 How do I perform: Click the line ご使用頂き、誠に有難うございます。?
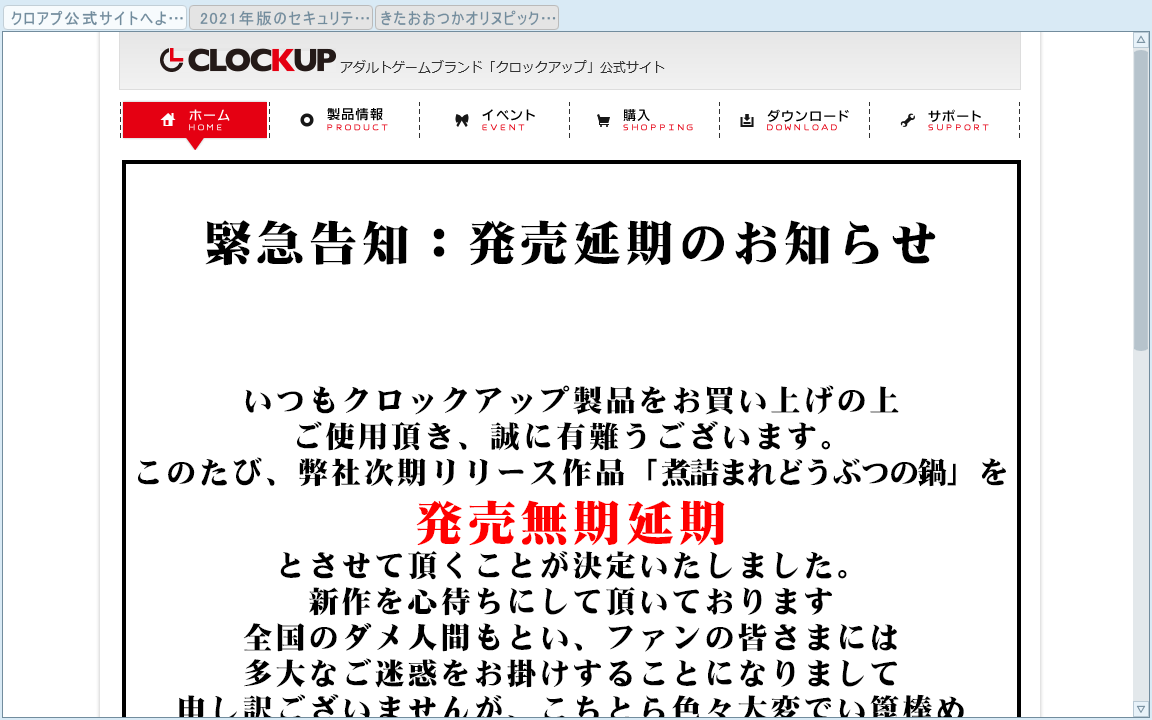(566, 436)
